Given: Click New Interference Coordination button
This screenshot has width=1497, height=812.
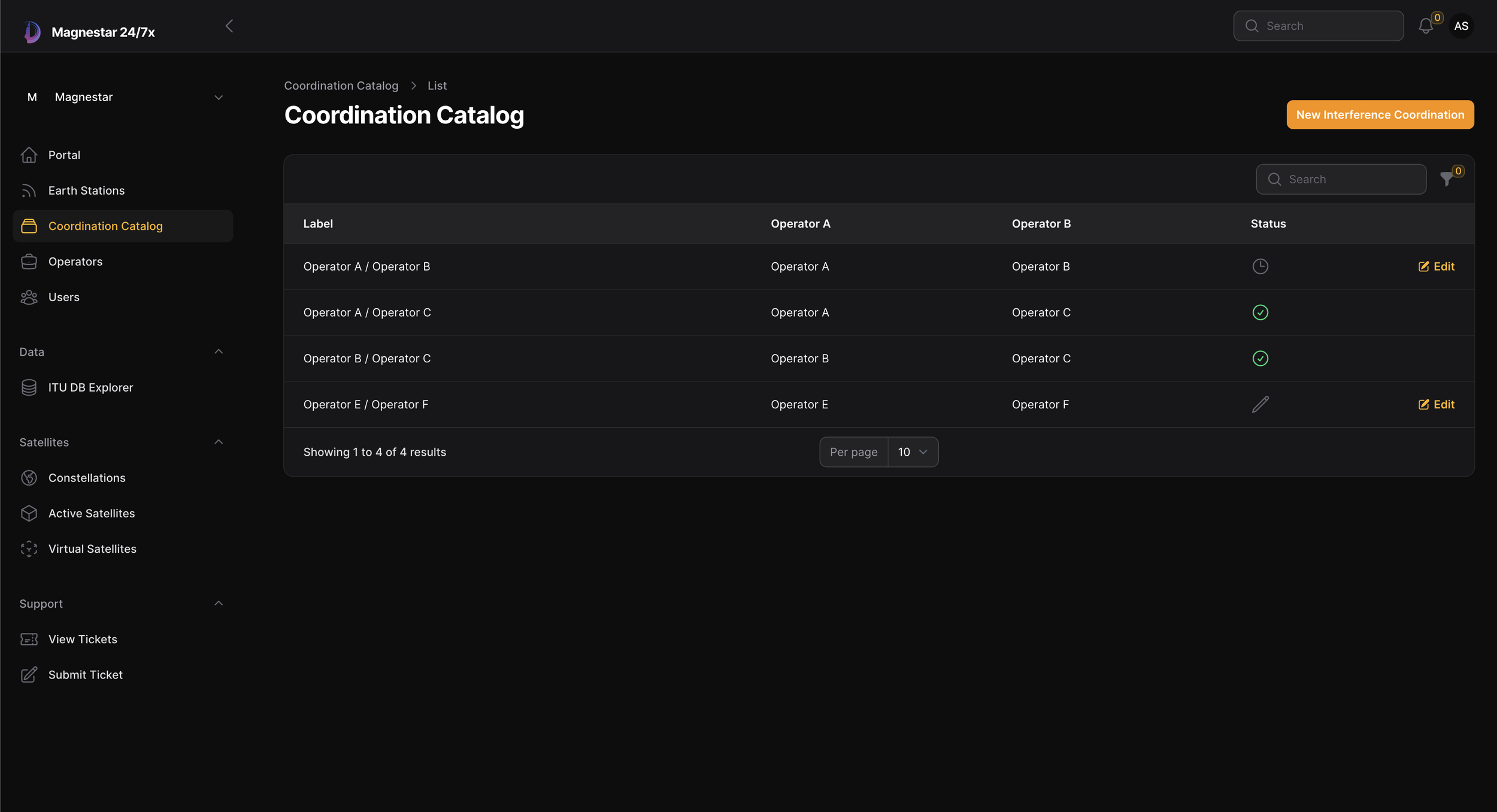Looking at the screenshot, I should point(1380,115).
